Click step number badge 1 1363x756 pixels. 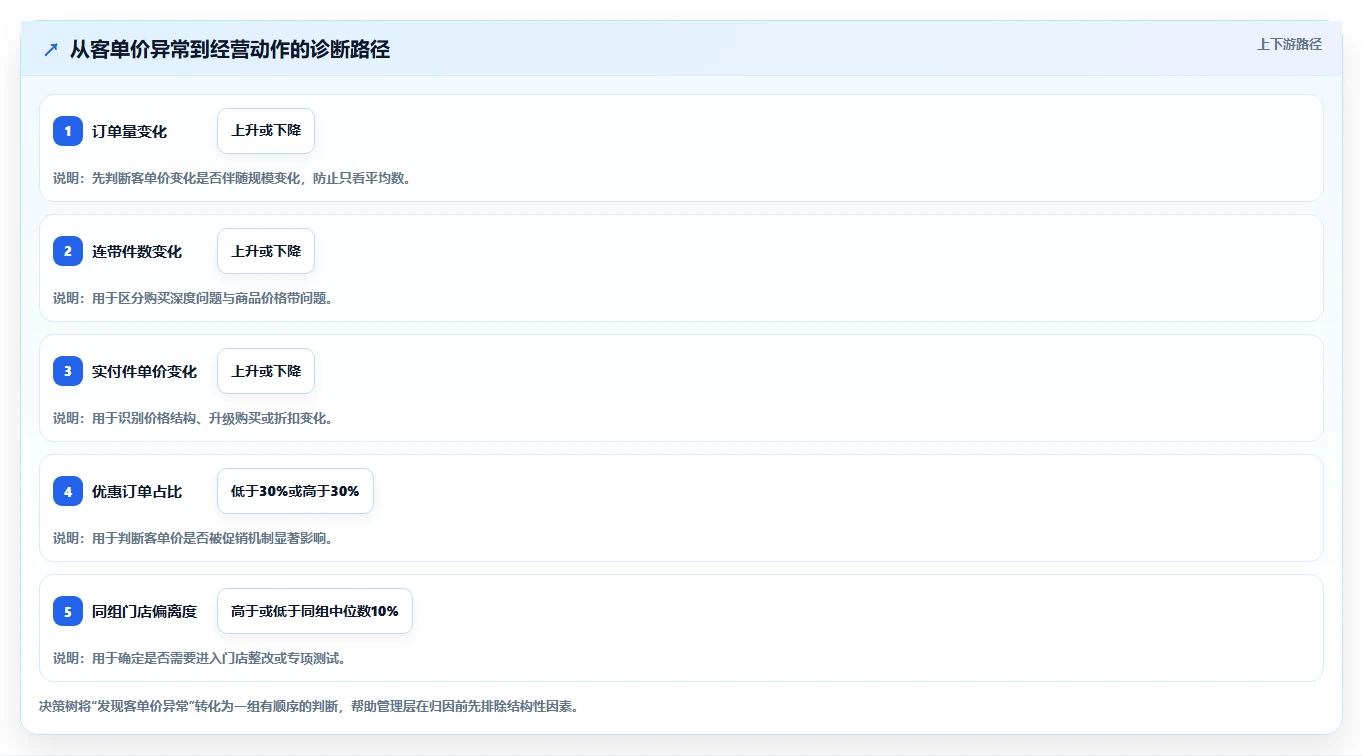68,131
